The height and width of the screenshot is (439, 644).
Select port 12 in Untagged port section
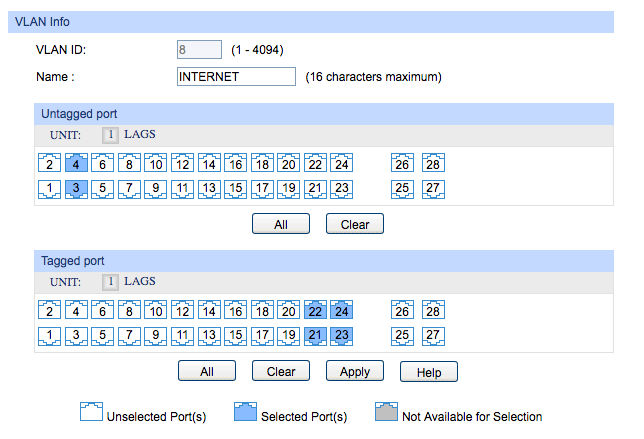(x=182, y=163)
